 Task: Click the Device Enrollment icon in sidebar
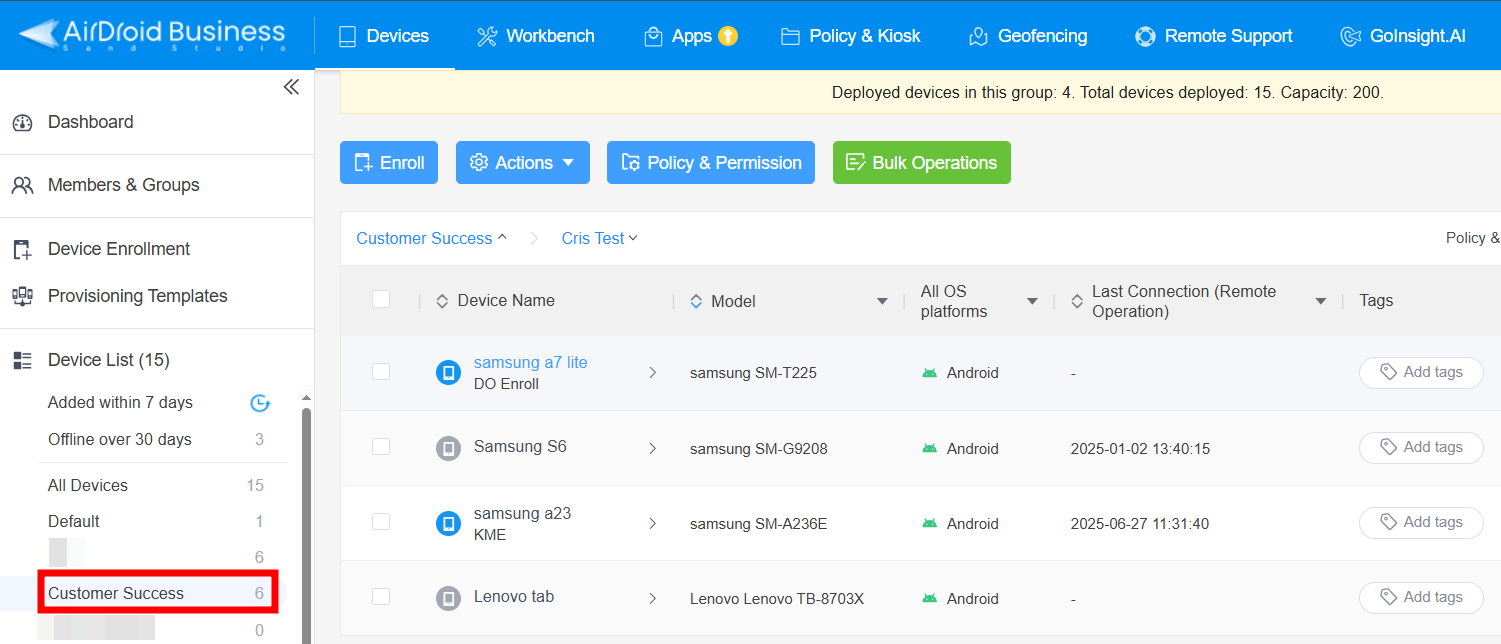point(22,249)
